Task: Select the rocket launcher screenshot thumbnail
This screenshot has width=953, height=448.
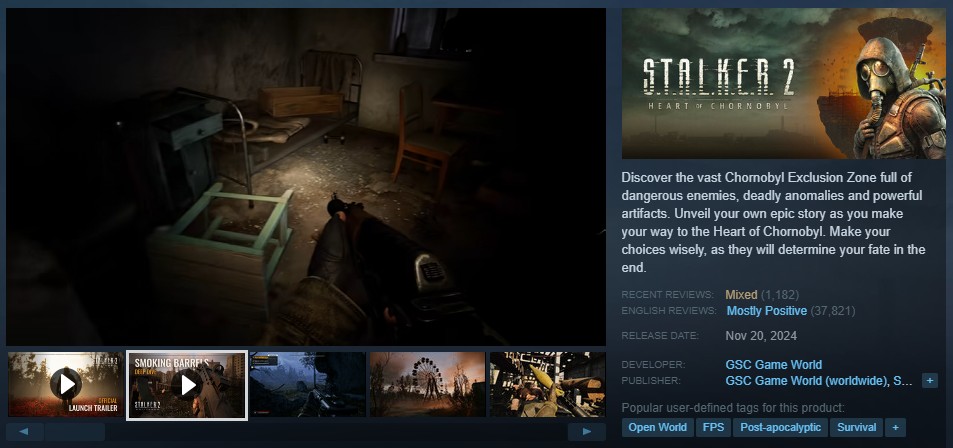Action: point(548,384)
